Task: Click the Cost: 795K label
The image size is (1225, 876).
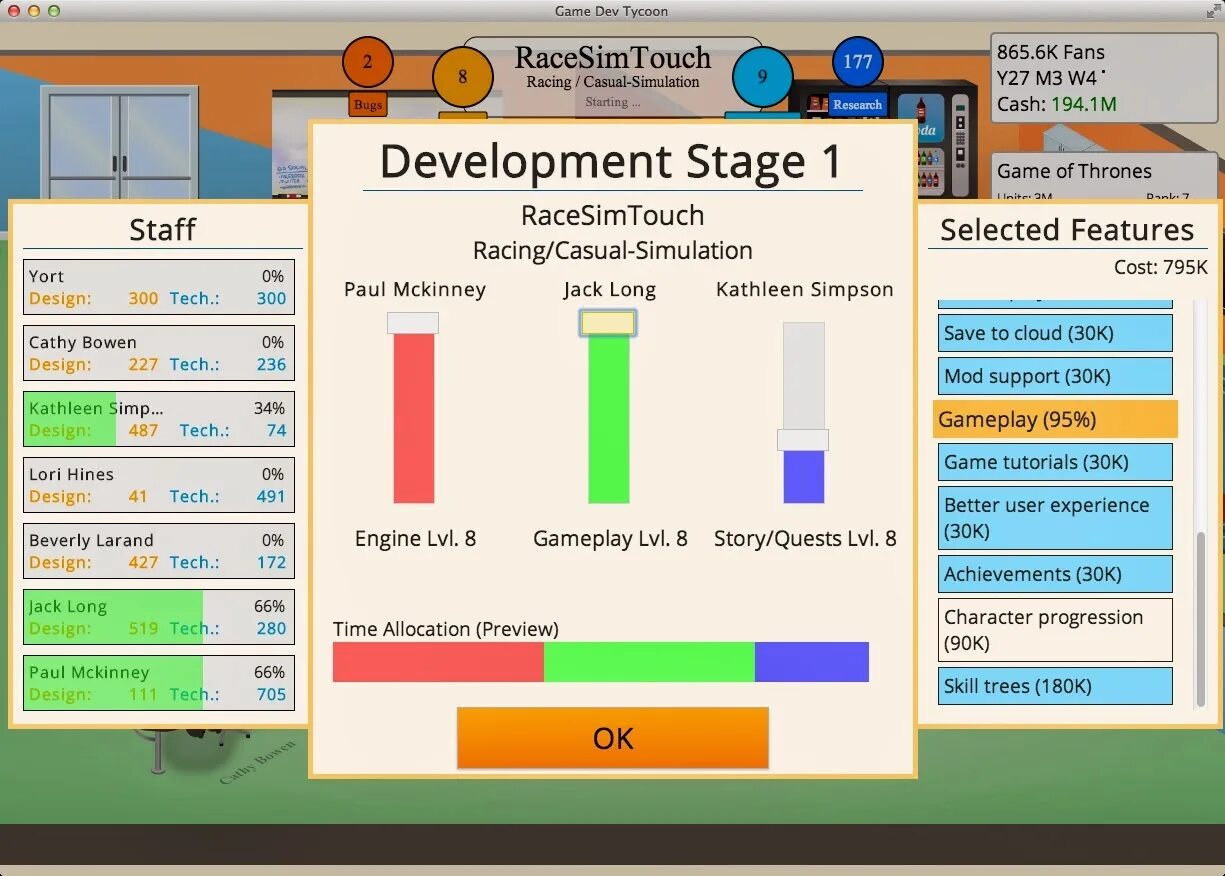Action: point(1161,268)
